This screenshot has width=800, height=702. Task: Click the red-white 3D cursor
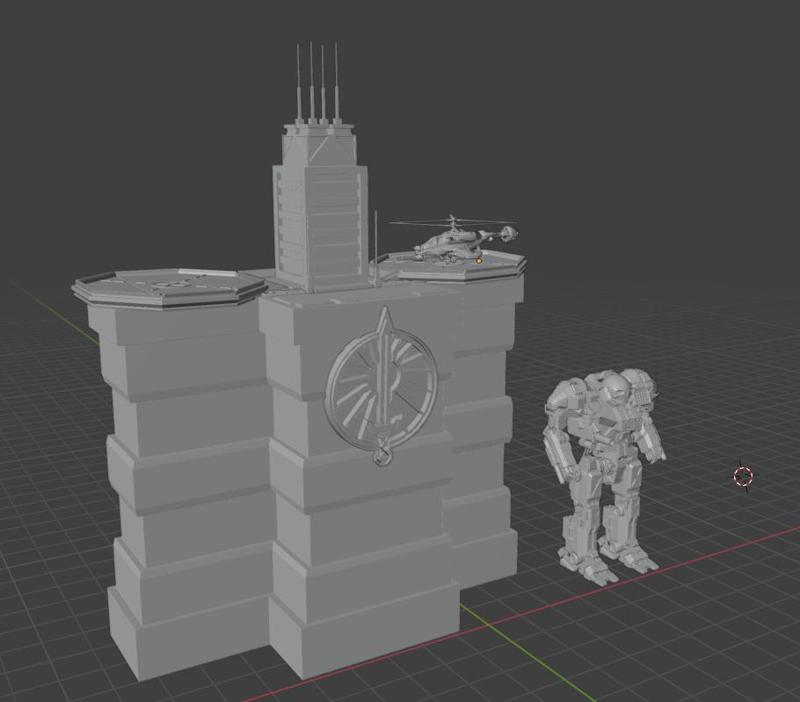click(743, 477)
